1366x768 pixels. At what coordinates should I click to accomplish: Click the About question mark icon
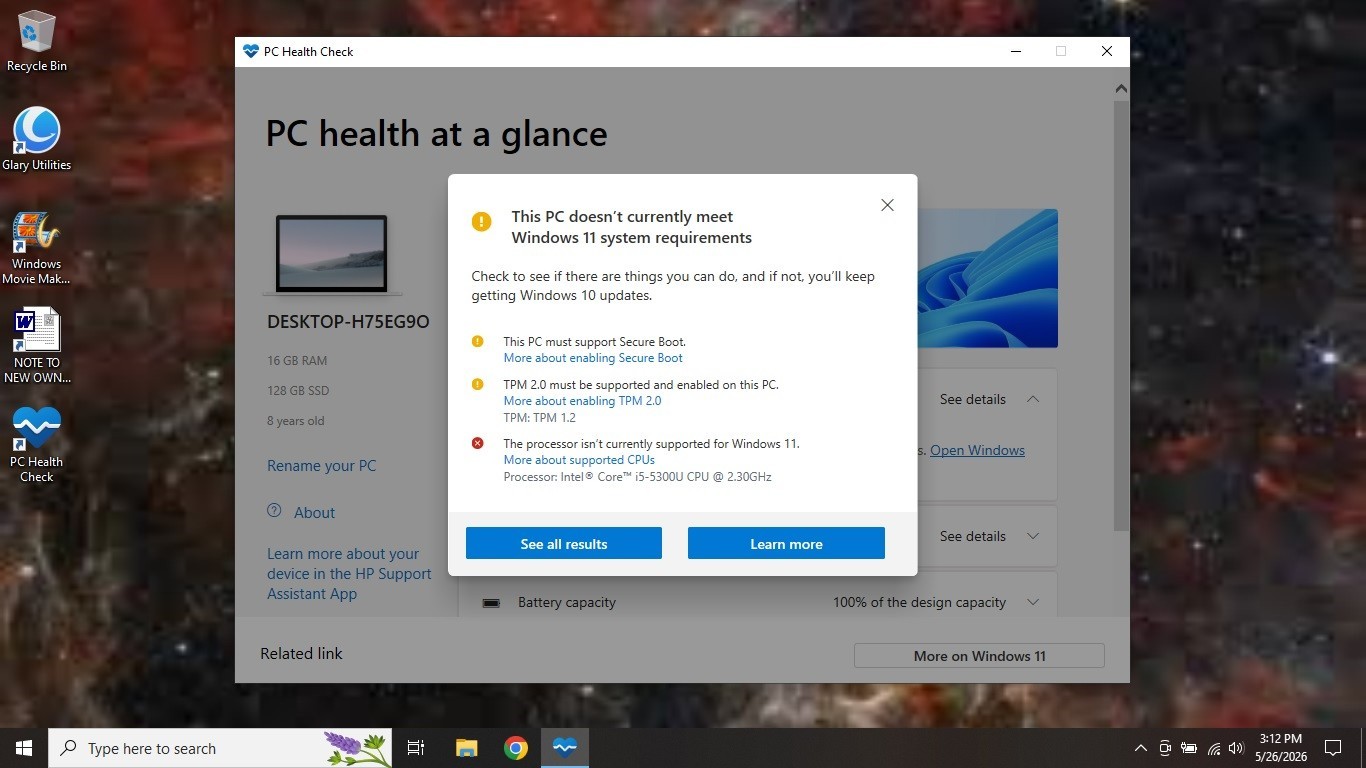[274, 510]
